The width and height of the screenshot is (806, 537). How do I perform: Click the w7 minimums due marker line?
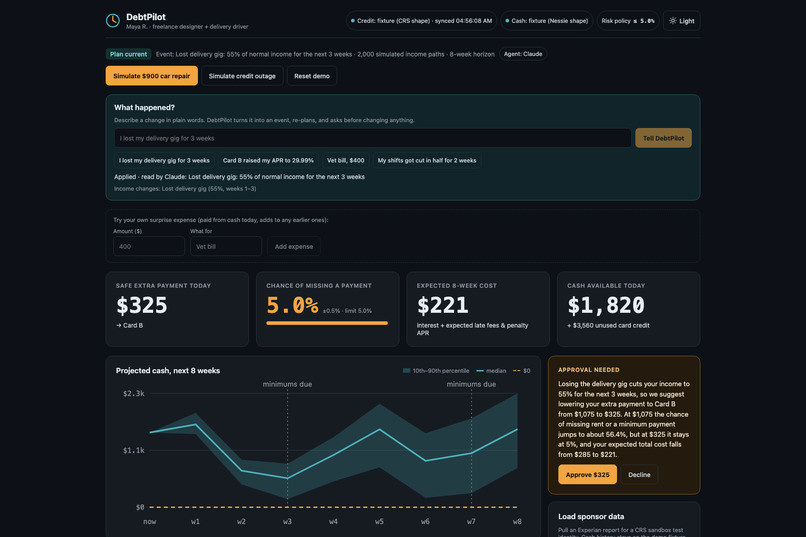point(471,447)
